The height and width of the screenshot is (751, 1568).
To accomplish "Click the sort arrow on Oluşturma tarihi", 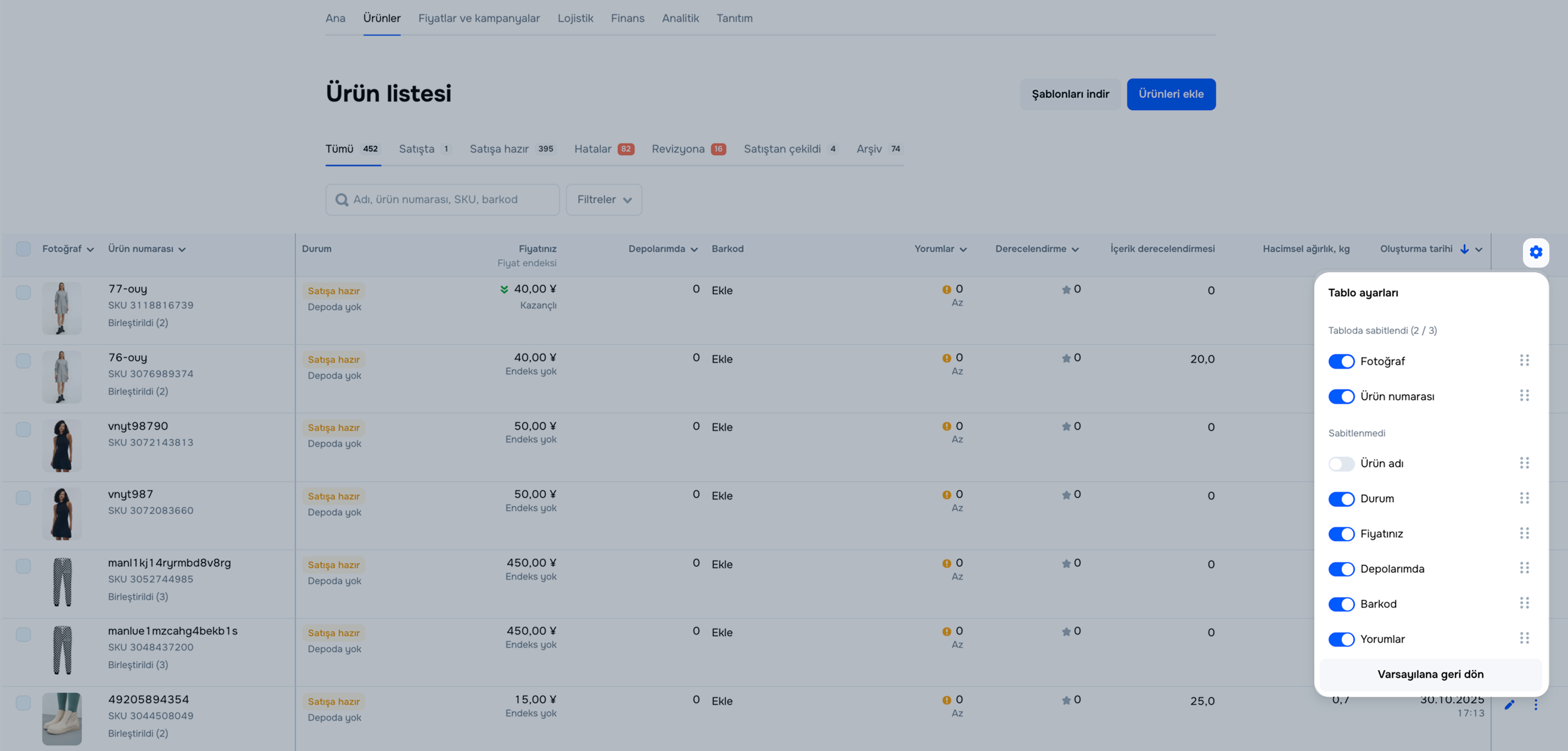I will coord(1465,249).
